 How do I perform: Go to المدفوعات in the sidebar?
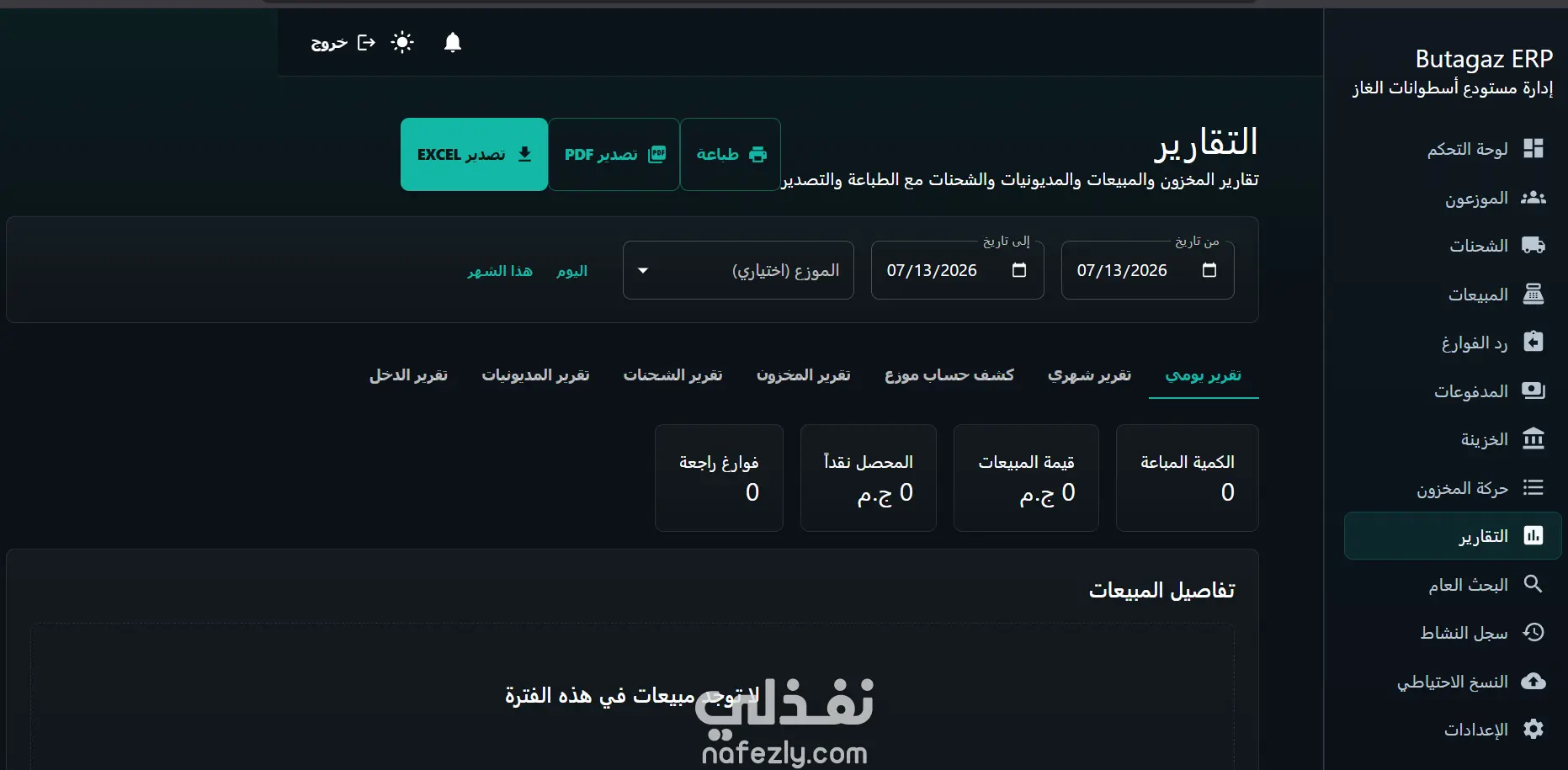point(1453,391)
